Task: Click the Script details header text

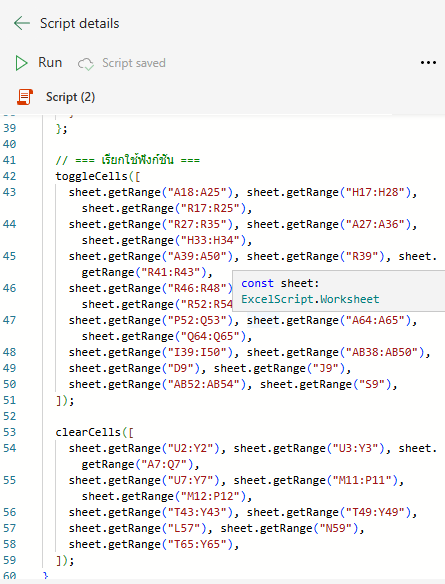Action: point(80,23)
